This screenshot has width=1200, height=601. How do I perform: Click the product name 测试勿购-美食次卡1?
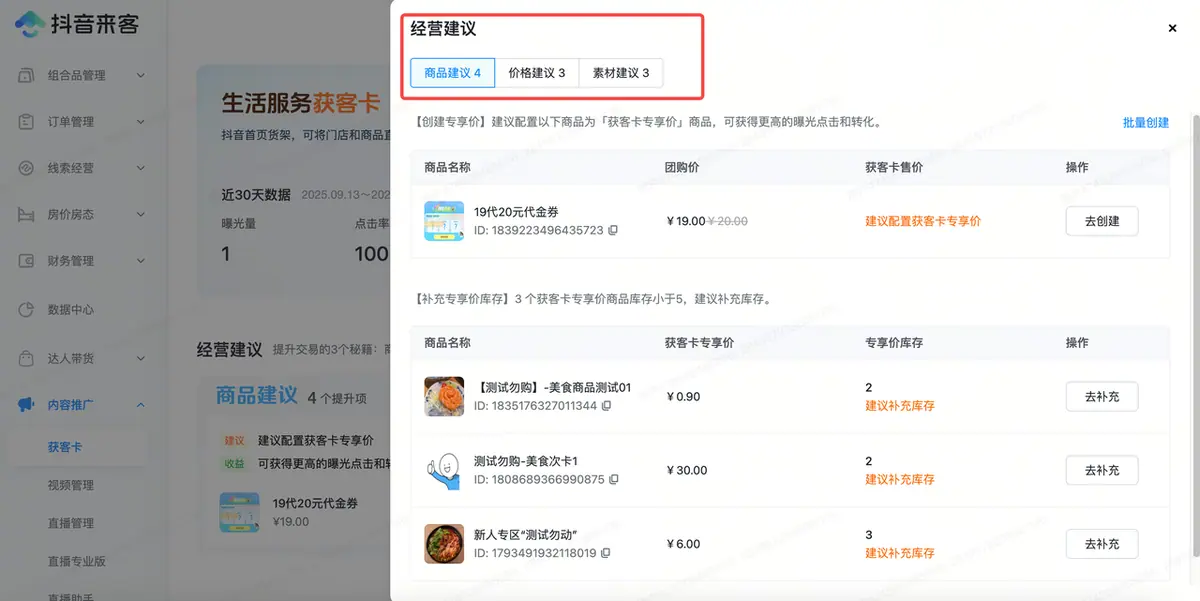[526, 461]
